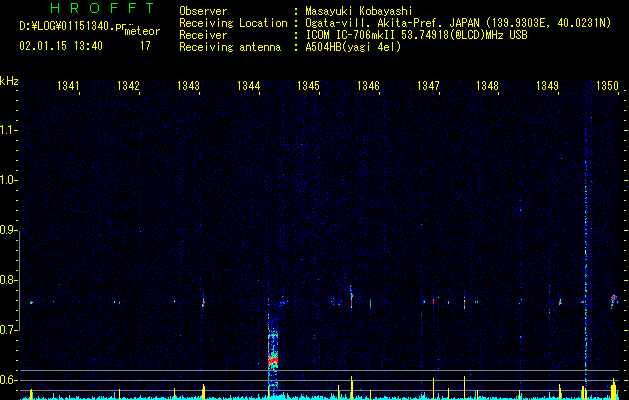Viewport: 629px width, 400px height.
Task: Click the gray bracket on the frequency axis
Action: pos(20,281)
